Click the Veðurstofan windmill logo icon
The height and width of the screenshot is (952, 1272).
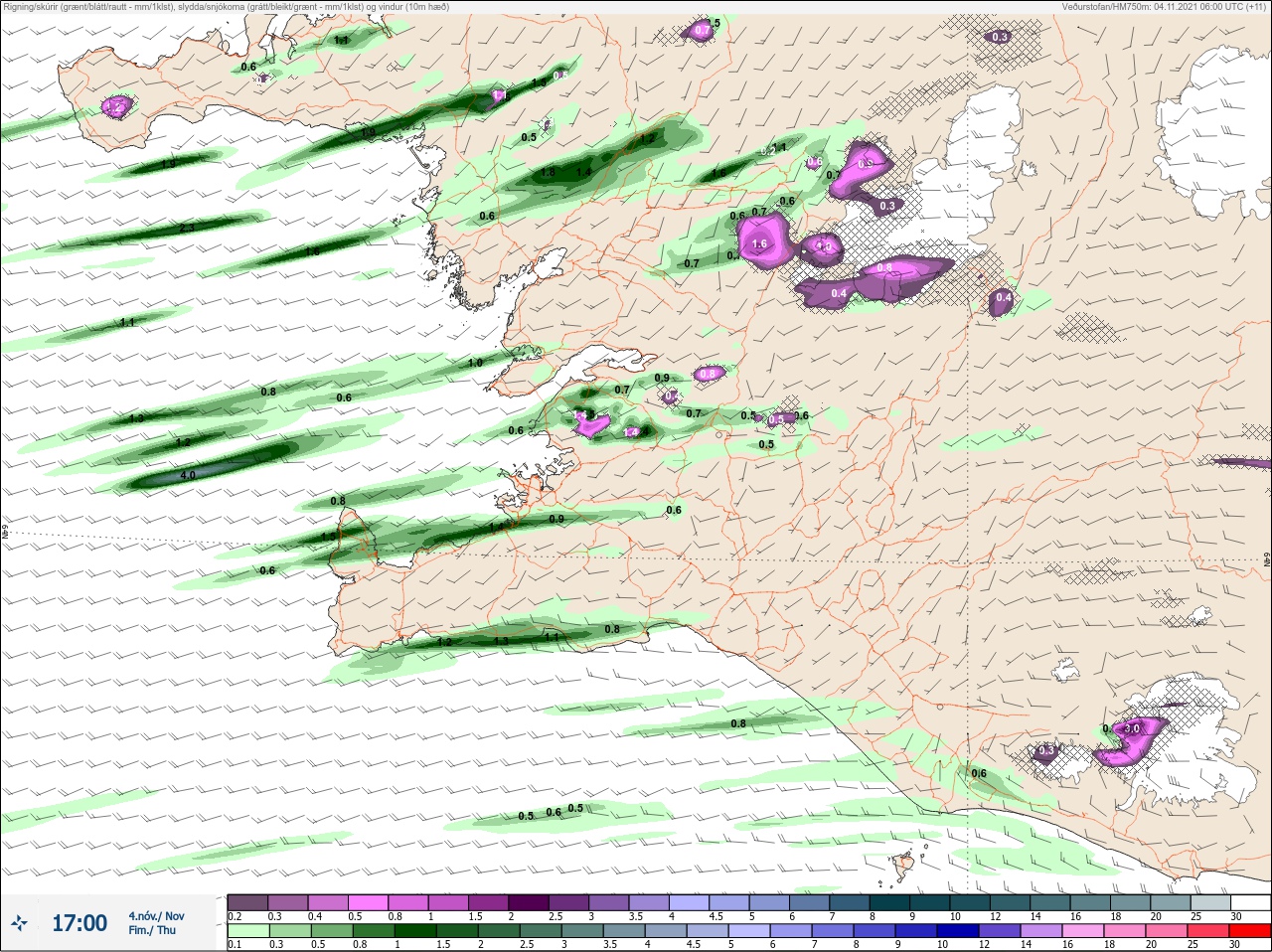pos(19,924)
